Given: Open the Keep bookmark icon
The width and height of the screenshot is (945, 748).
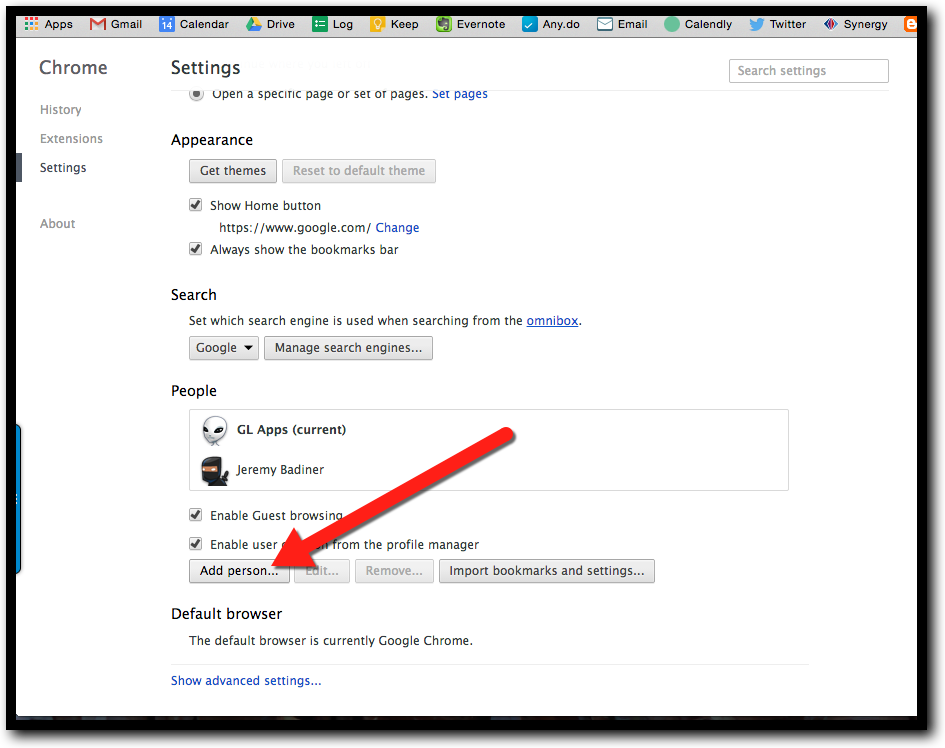Looking at the screenshot, I should point(377,24).
